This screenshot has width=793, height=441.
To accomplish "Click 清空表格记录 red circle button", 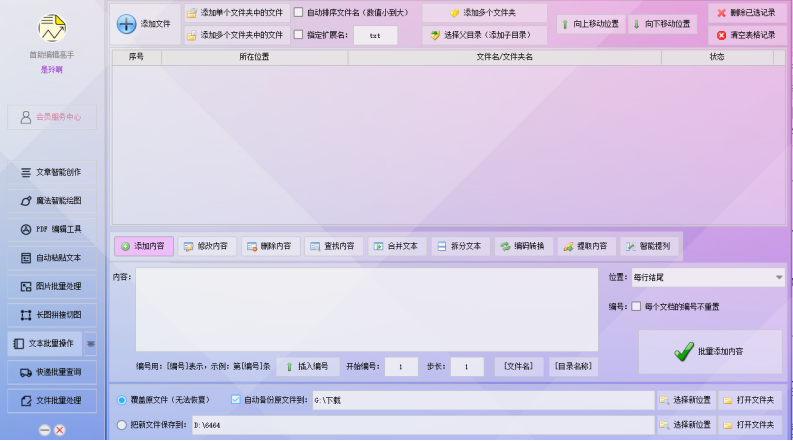I will point(747,35).
